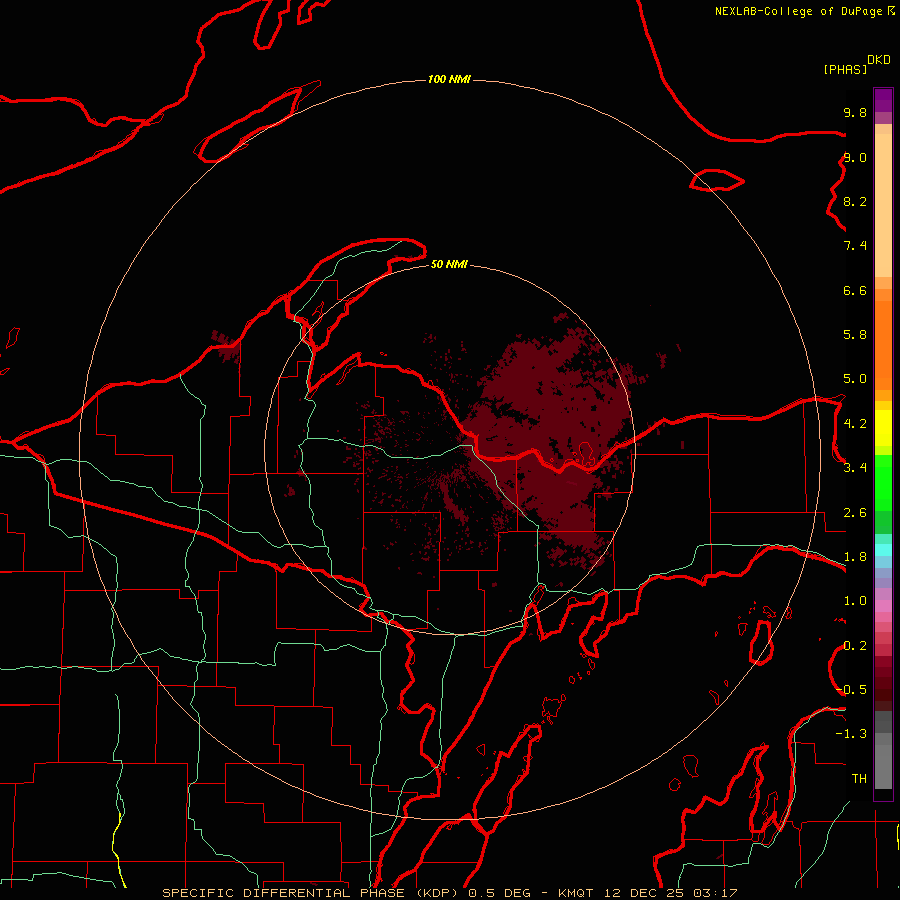Click "SPECIFIC DIFFERENTIAL PHASE (KDP)" caption text
Image resolution: width=900 pixels, height=900 pixels.
click(x=311, y=893)
